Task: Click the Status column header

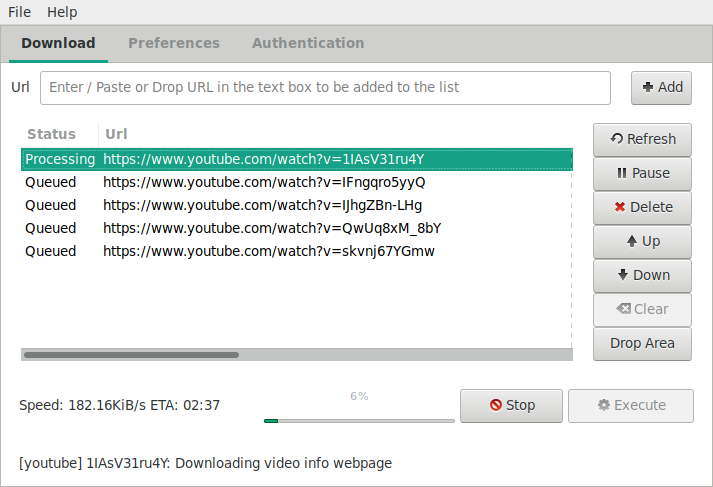Action: (x=52, y=134)
